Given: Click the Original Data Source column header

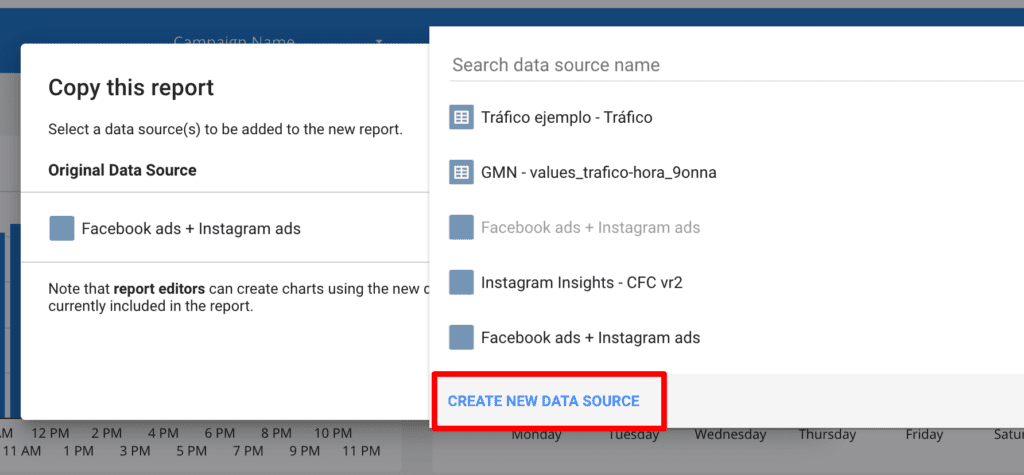Looking at the screenshot, I should pyautogui.click(x=122, y=171).
